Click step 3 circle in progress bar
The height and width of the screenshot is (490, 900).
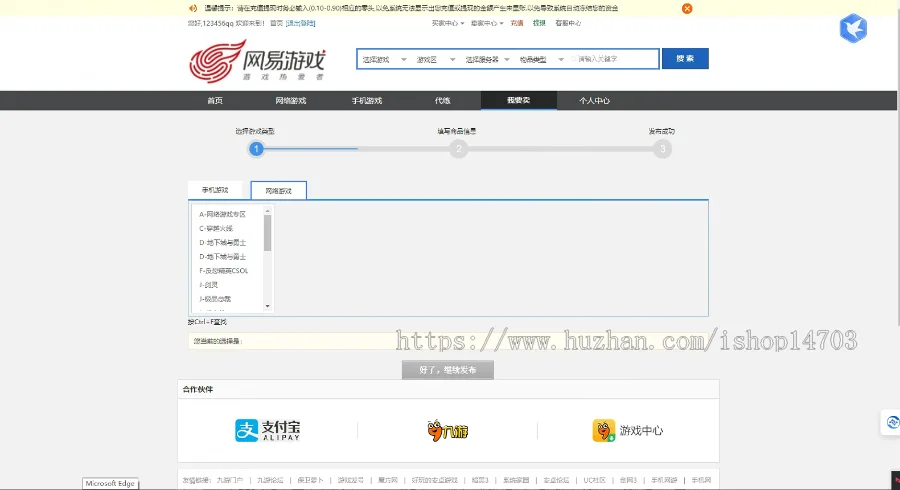click(x=662, y=149)
